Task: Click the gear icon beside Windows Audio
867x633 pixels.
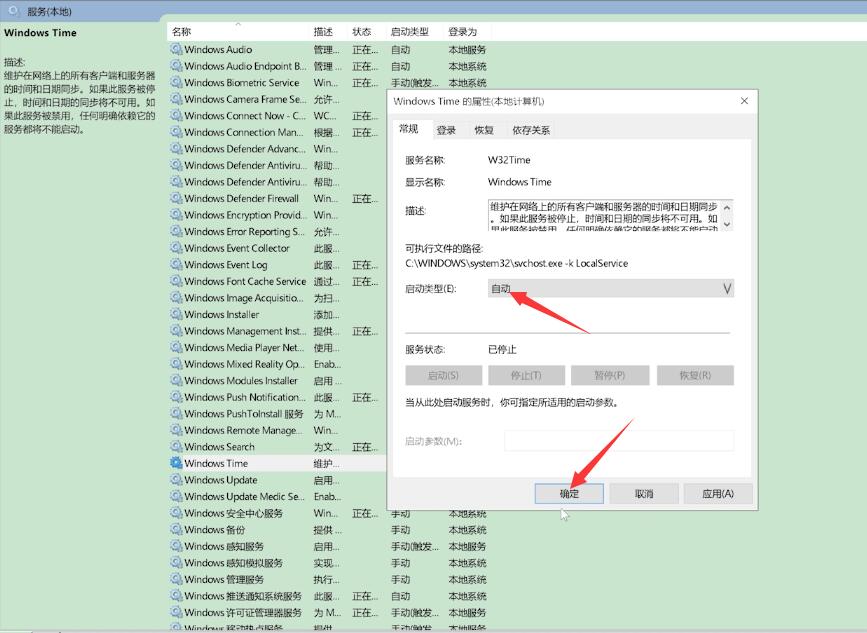Action: coord(176,49)
